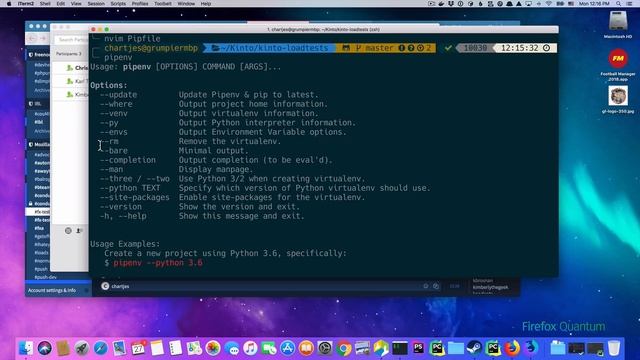This screenshot has width=640, height=360.
Task: Open Reminders list icon in Dock
Action: (176, 348)
